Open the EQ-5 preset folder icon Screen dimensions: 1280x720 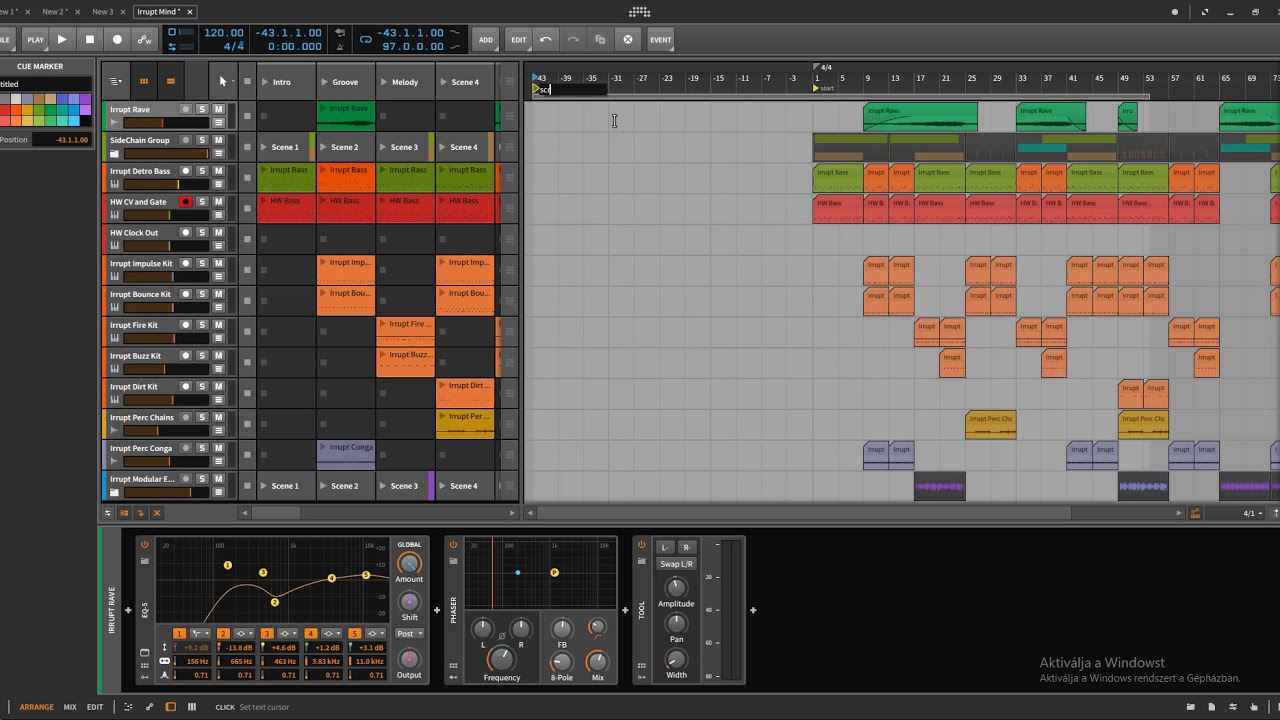[144, 561]
